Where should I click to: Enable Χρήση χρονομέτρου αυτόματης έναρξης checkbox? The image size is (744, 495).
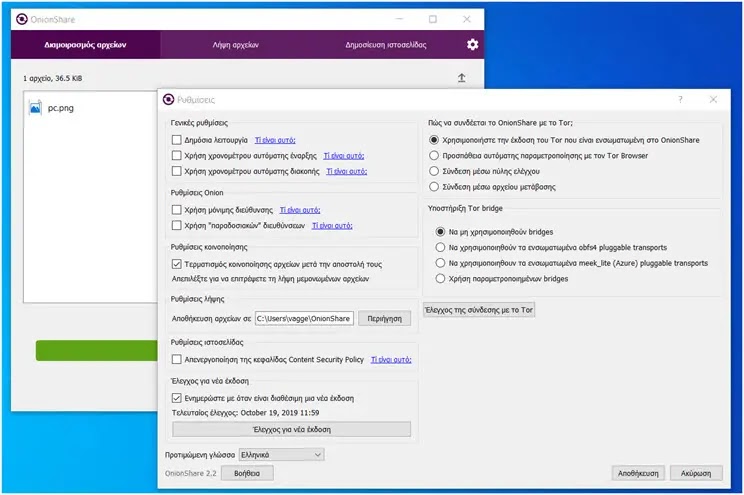click(x=177, y=155)
